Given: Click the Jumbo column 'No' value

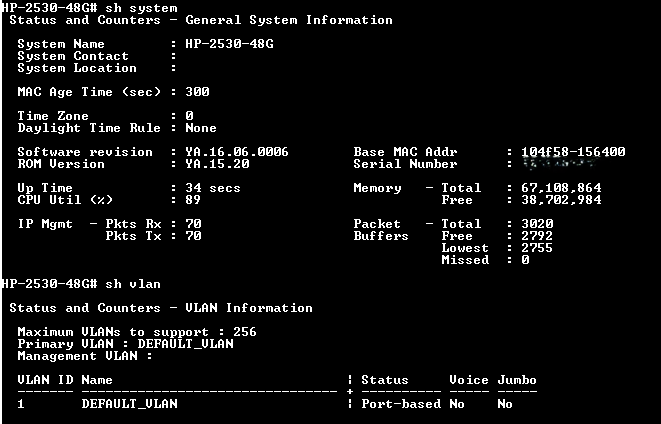Looking at the screenshot, I should click(x=505, y=404).
